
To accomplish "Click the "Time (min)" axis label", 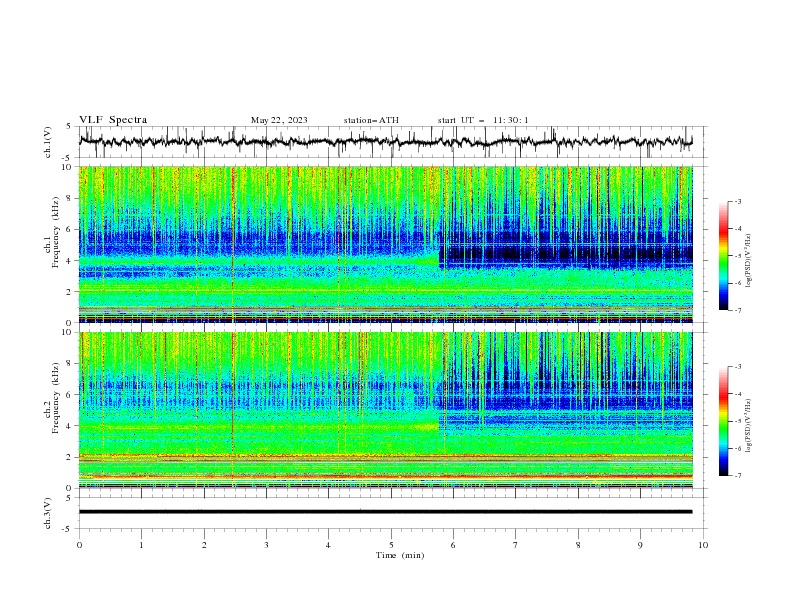I will tap(400, 555).
